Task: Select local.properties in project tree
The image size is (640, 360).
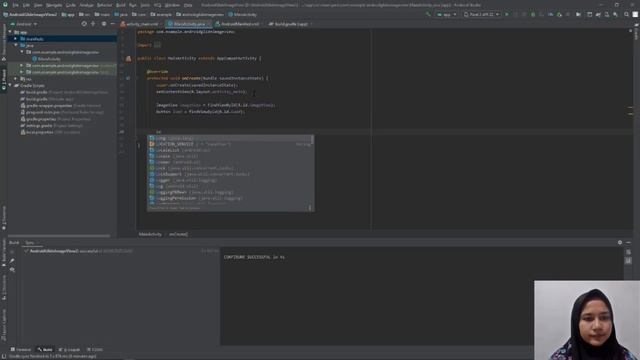Action: pyautogui.click(x=50, y=132)
